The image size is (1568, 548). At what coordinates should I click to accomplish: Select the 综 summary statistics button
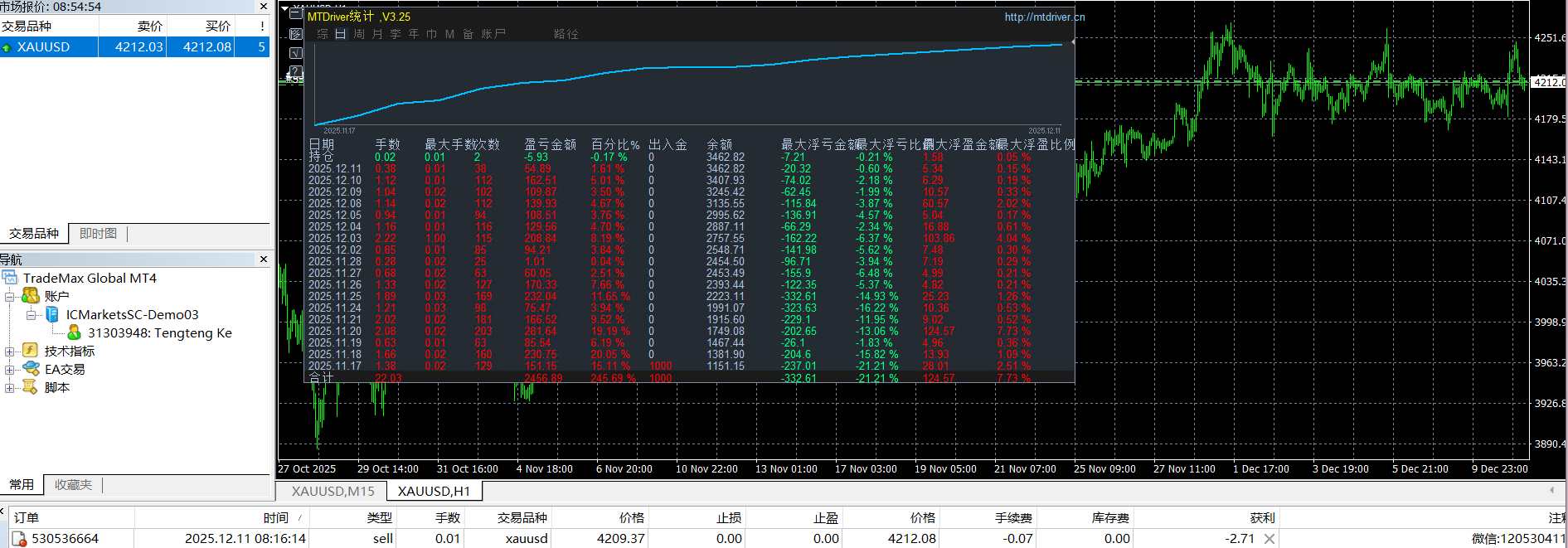coord(323,34)
